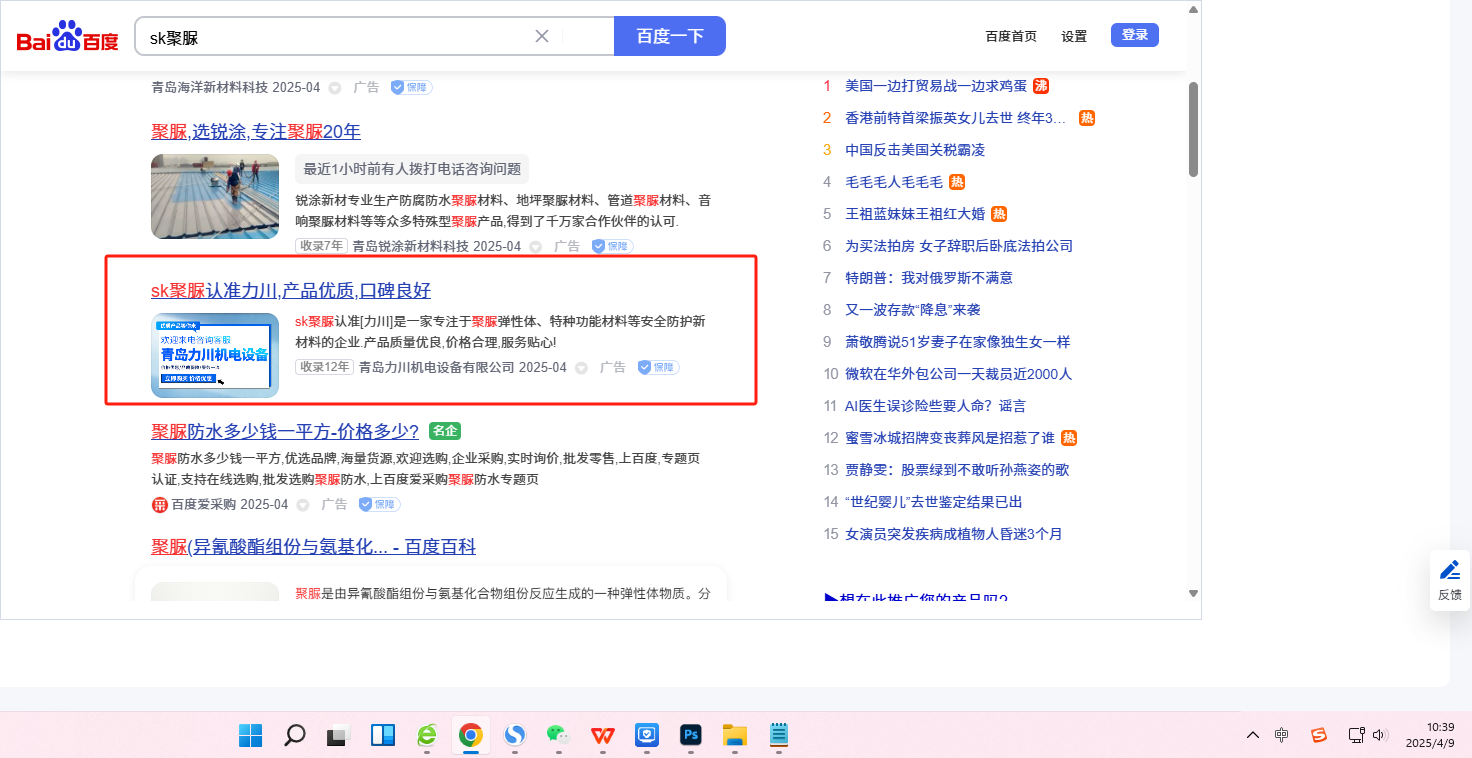
Task: Open hot topic 中国反击美国关税霸凌
Action: [x=914, y=150]
